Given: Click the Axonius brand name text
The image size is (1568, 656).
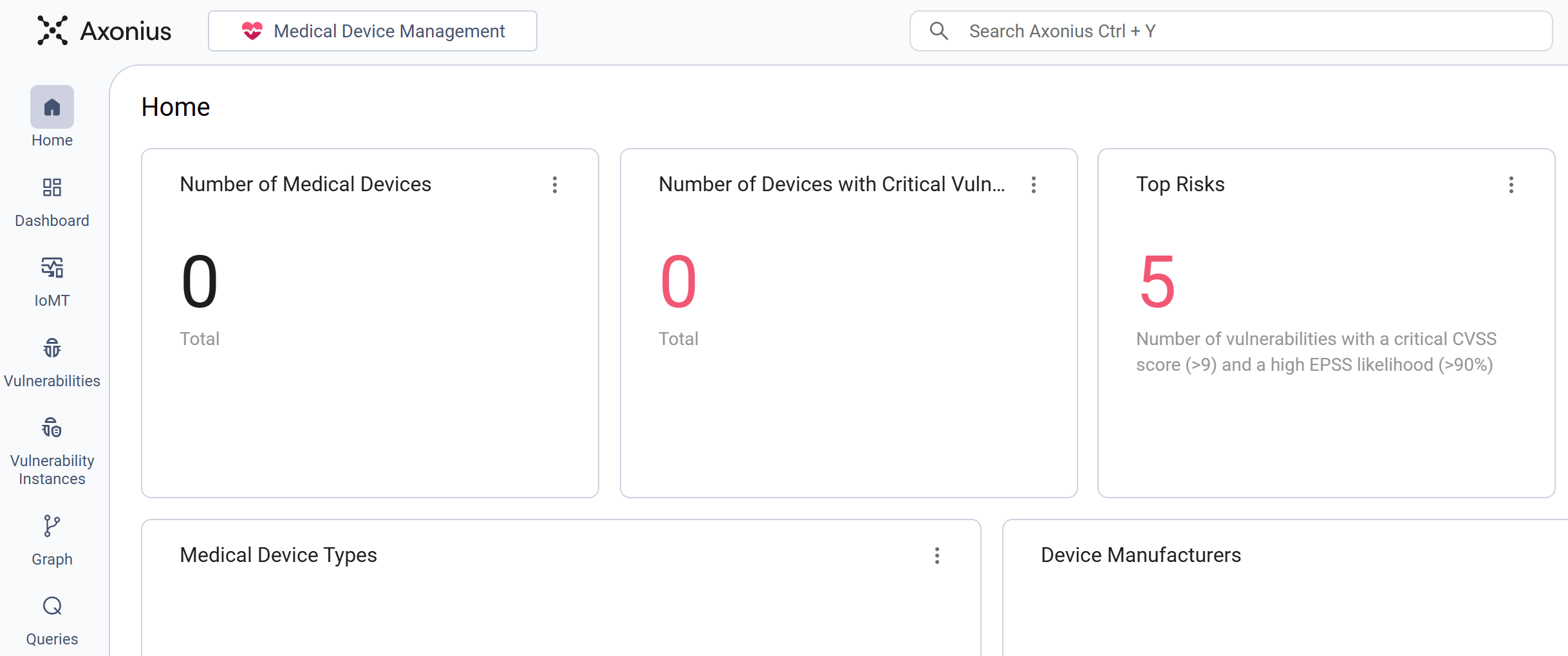Looking at the screenshot, I should tap(126, 31).
